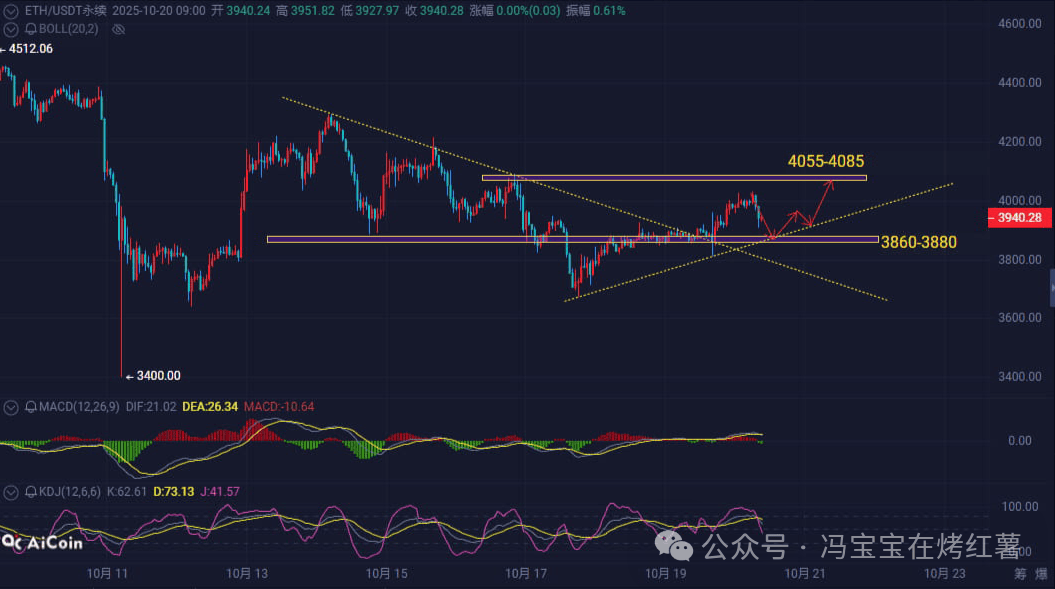1055x589 pixels.
Task: Click the MACD 0.00 axis label
Action: coord(1020,440)
